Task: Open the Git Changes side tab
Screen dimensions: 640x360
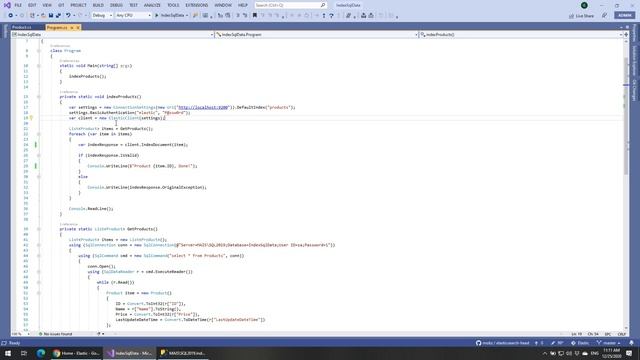Action: tap(634, 90)
